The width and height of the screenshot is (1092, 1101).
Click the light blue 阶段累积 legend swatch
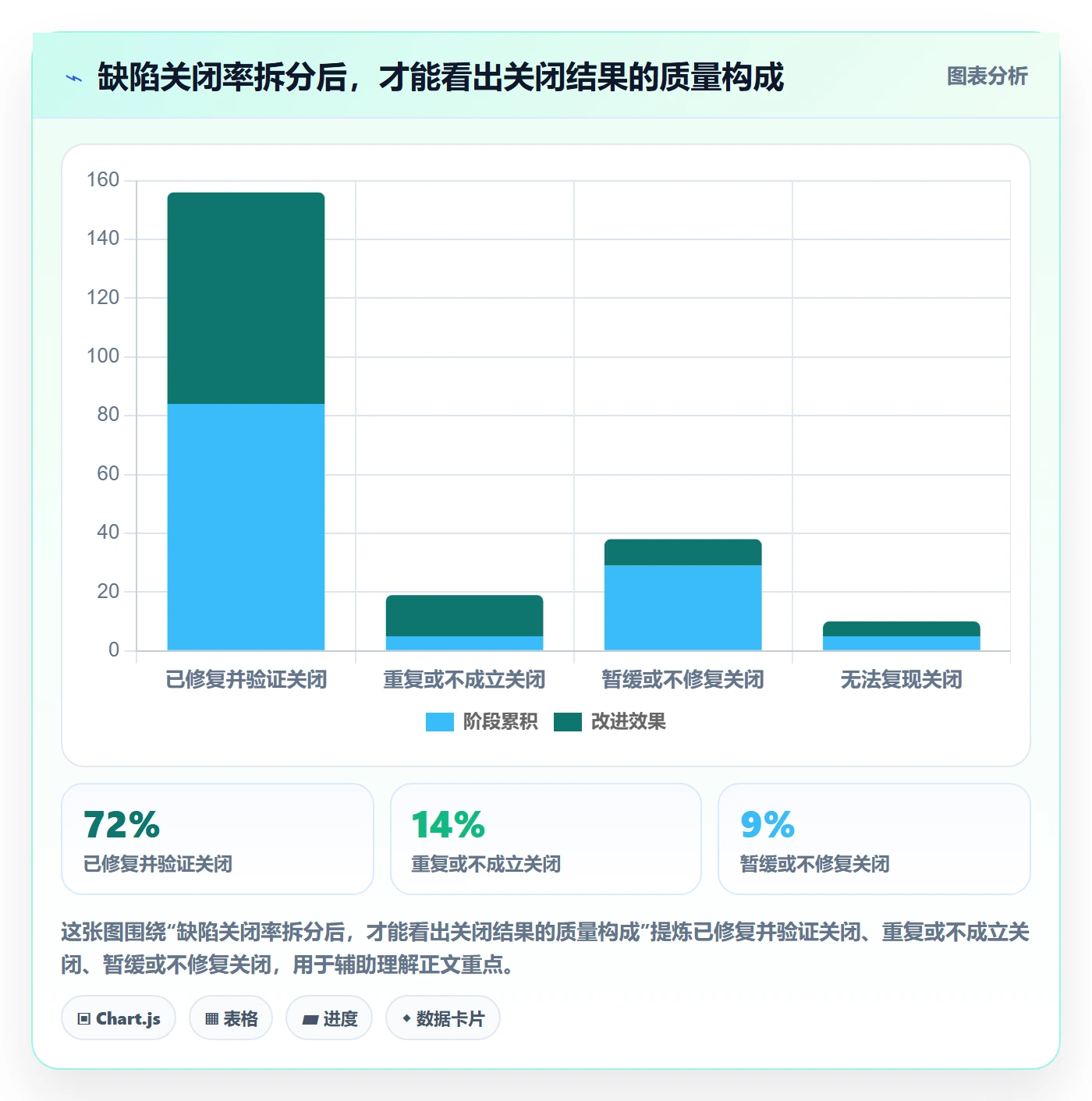[x=440, y=722]
